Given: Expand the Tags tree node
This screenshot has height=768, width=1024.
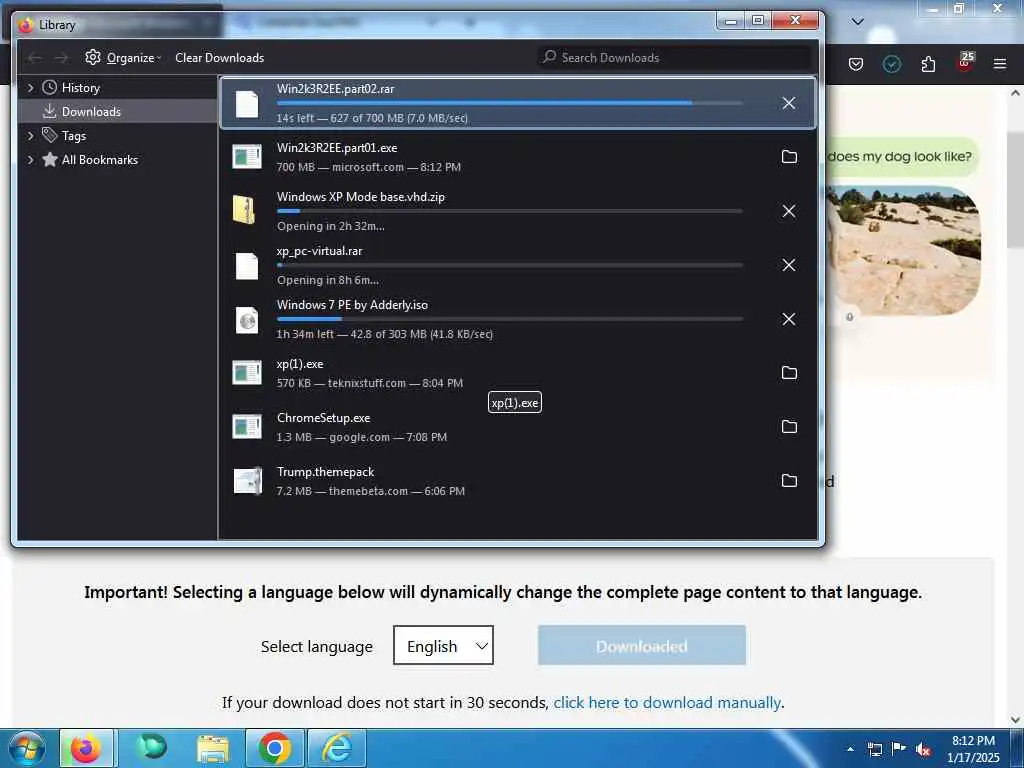Looking at the screenshot, I should click(x=30, y=136).
